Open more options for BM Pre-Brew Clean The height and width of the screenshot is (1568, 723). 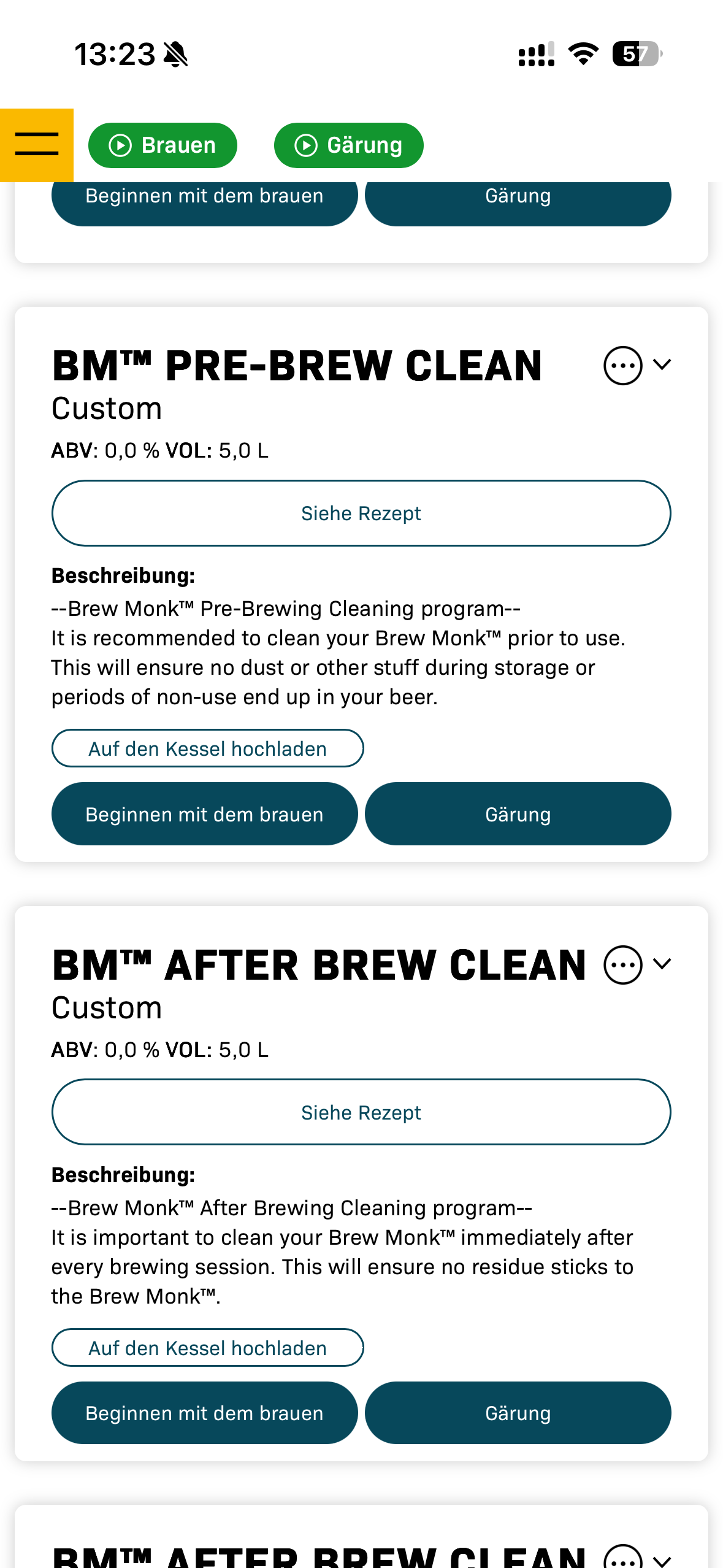[x=622, y=366]
